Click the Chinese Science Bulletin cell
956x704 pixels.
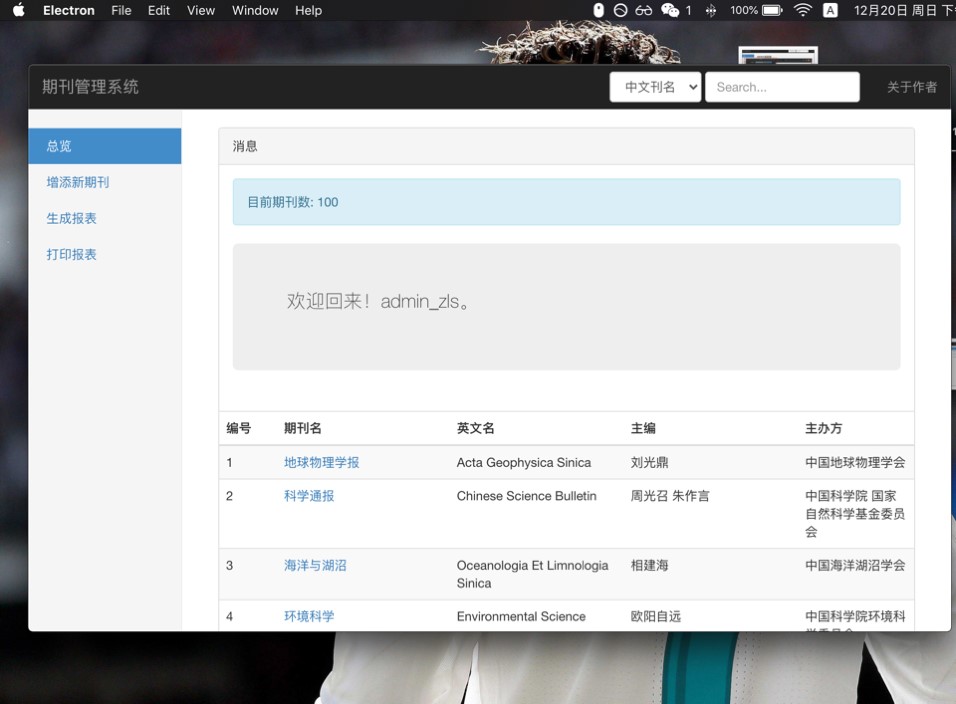527,496
